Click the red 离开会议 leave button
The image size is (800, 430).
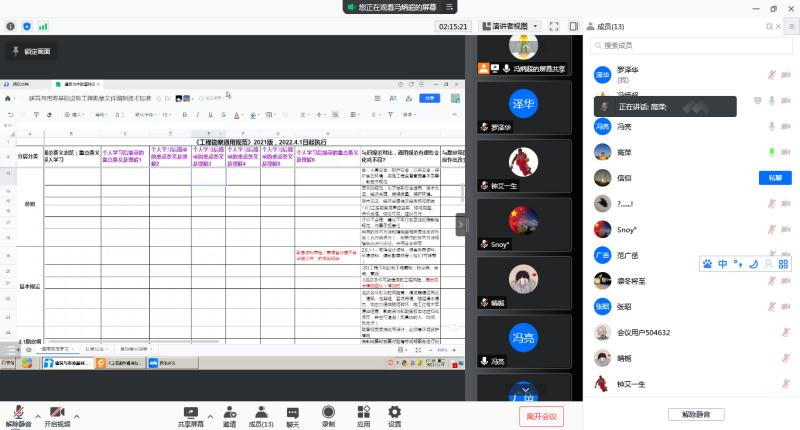click(542, 415)
